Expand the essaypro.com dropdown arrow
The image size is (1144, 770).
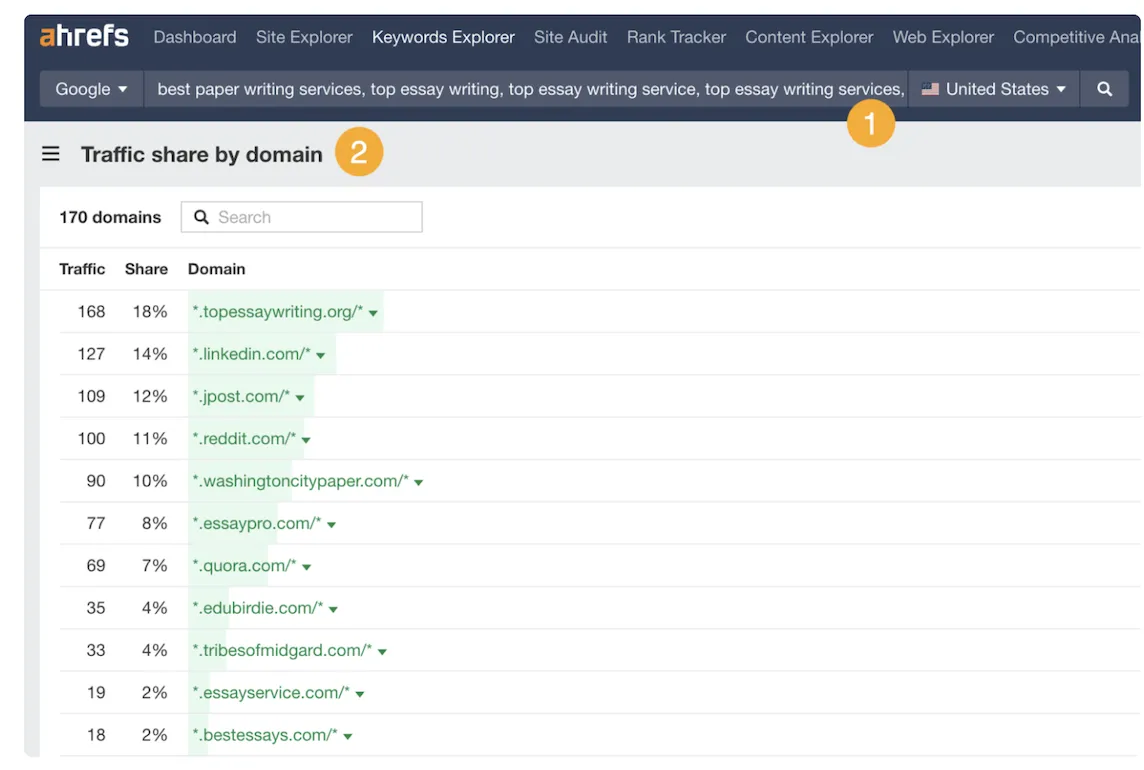coord(331,525)
